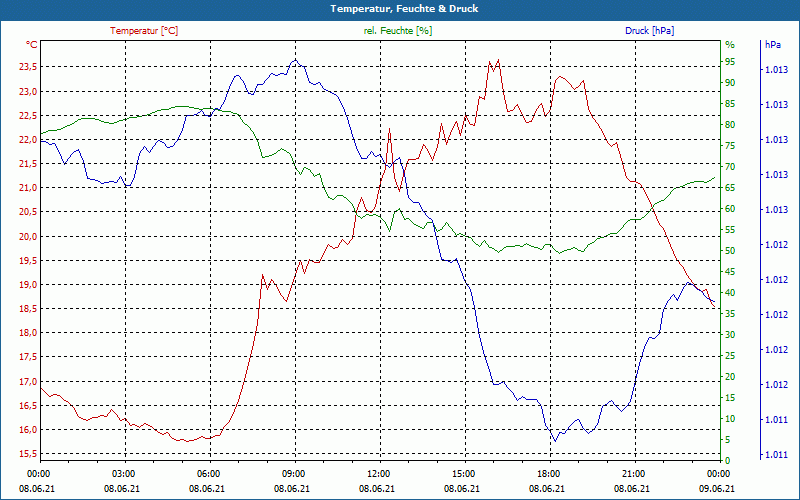This screenshot has width=800, height=500.
Task: Click the chart title 'Temperatur, Feuchte & Druck'
Action: point(404,9)
